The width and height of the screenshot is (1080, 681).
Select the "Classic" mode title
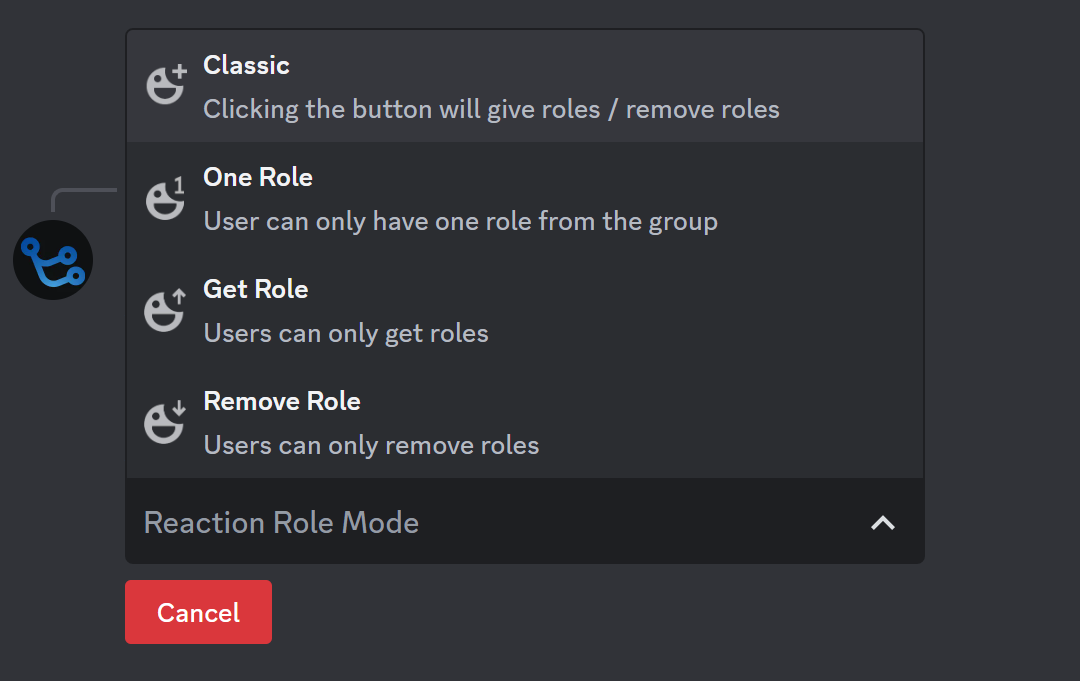[x=246, y=65]
